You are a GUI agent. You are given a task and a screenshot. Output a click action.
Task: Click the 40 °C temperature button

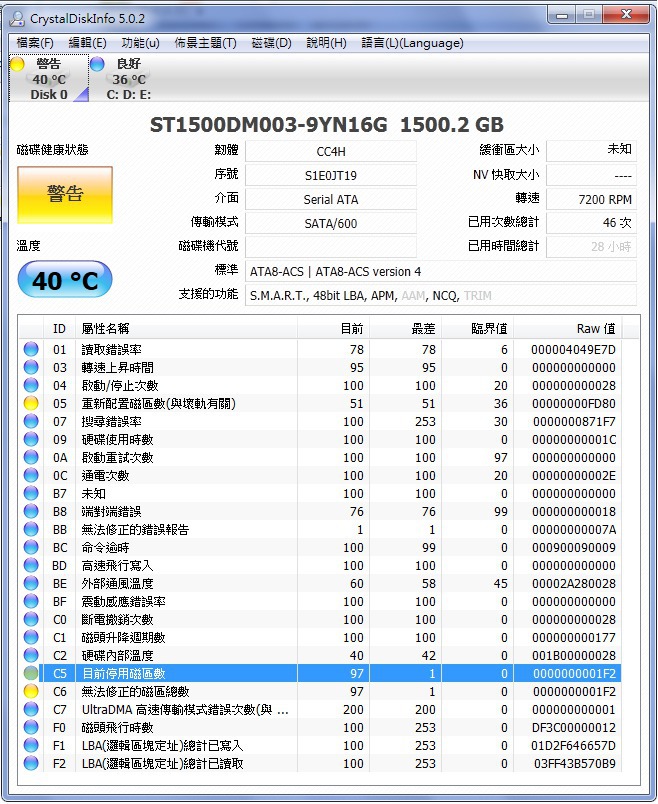click(x=65, y=280)
